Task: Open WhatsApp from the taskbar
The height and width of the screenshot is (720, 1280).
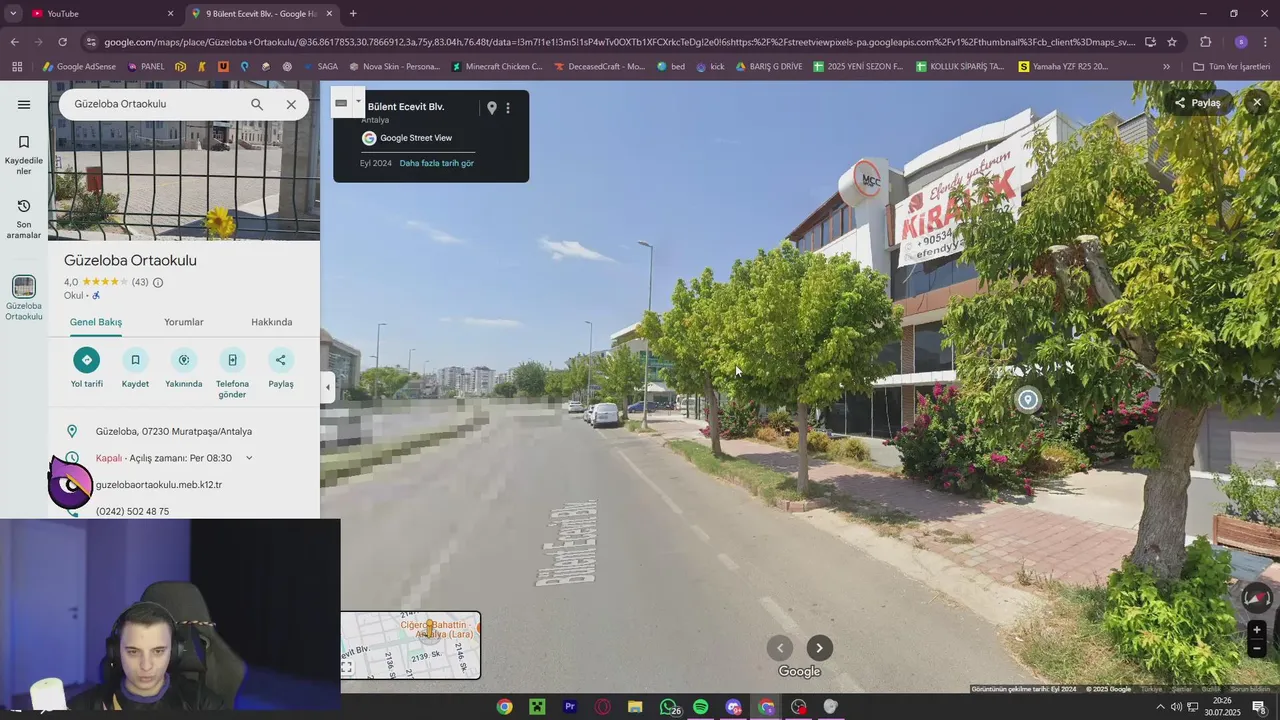Action: 669,707
